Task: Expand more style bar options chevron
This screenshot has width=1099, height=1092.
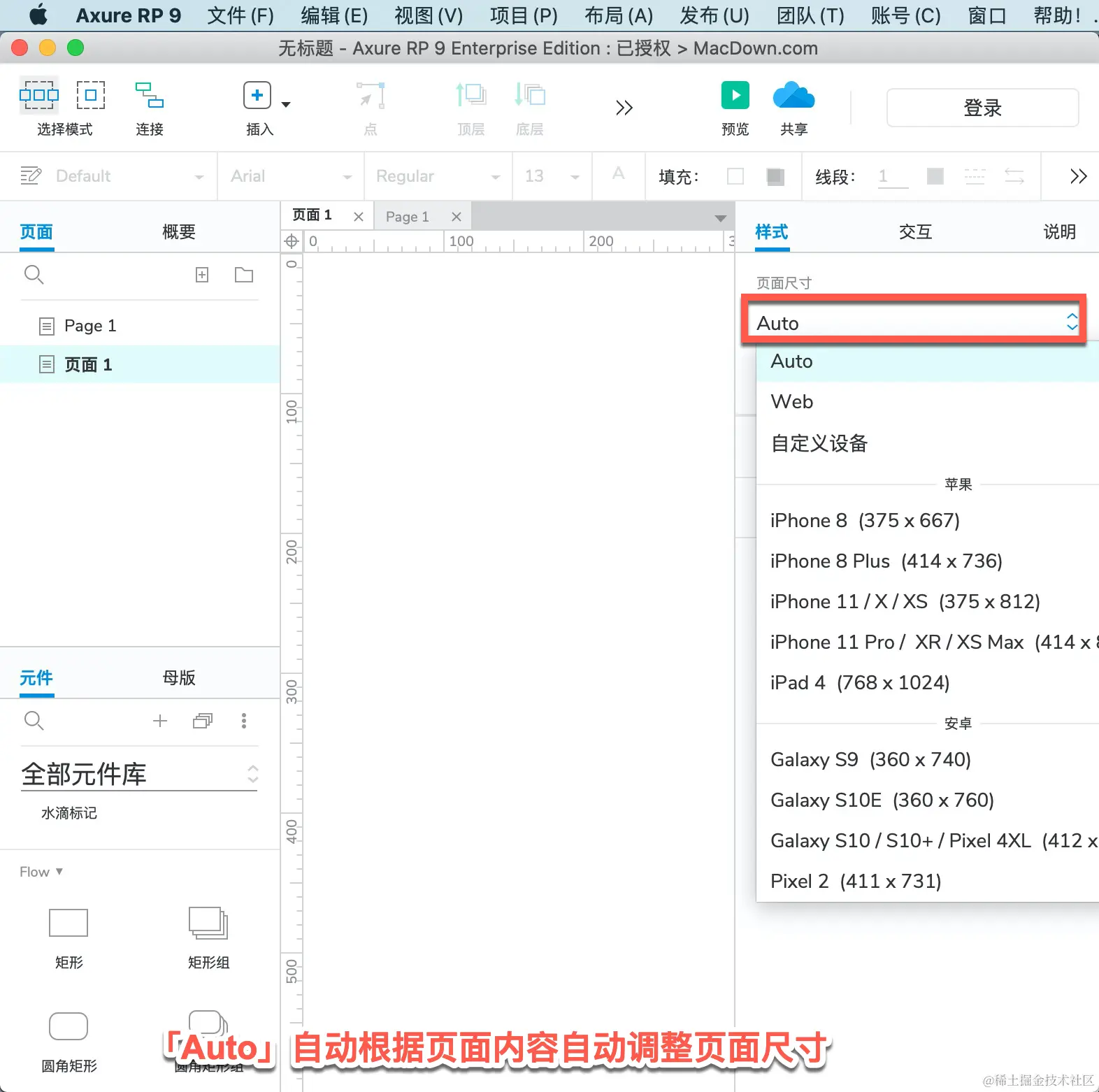Action: 1079,176
